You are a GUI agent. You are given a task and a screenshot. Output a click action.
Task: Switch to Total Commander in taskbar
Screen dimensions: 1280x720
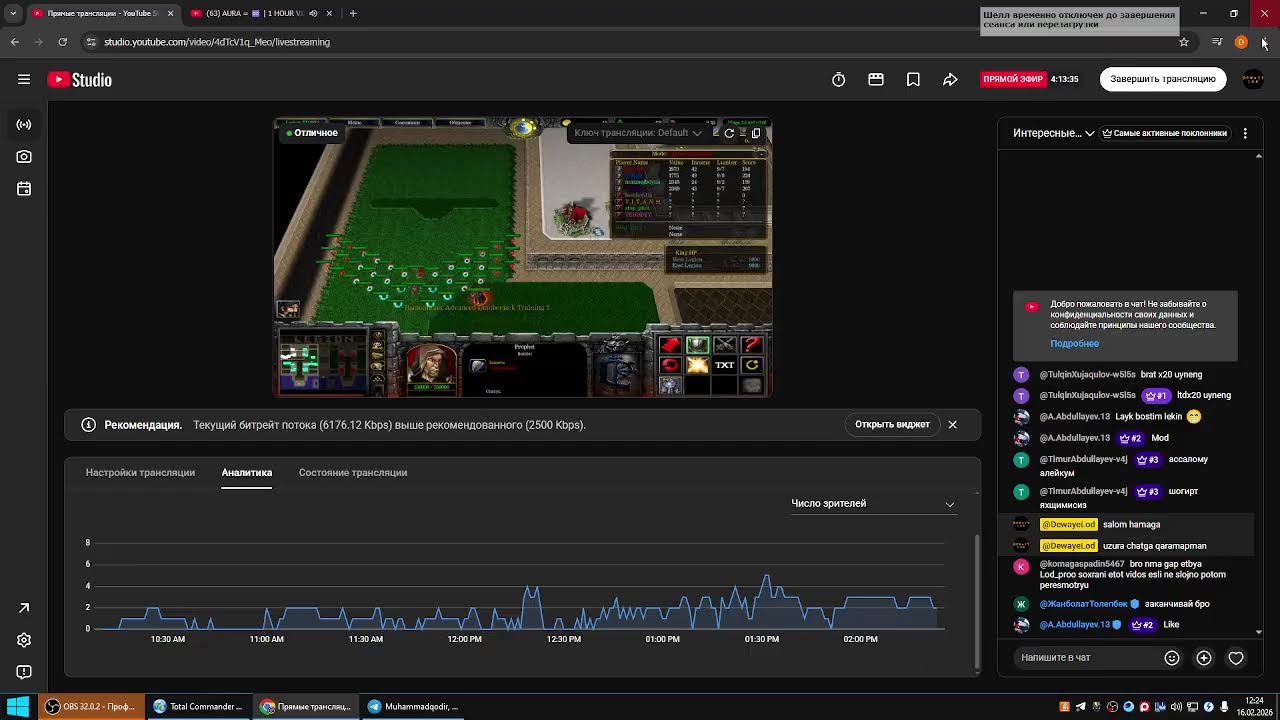click(198, 707)
